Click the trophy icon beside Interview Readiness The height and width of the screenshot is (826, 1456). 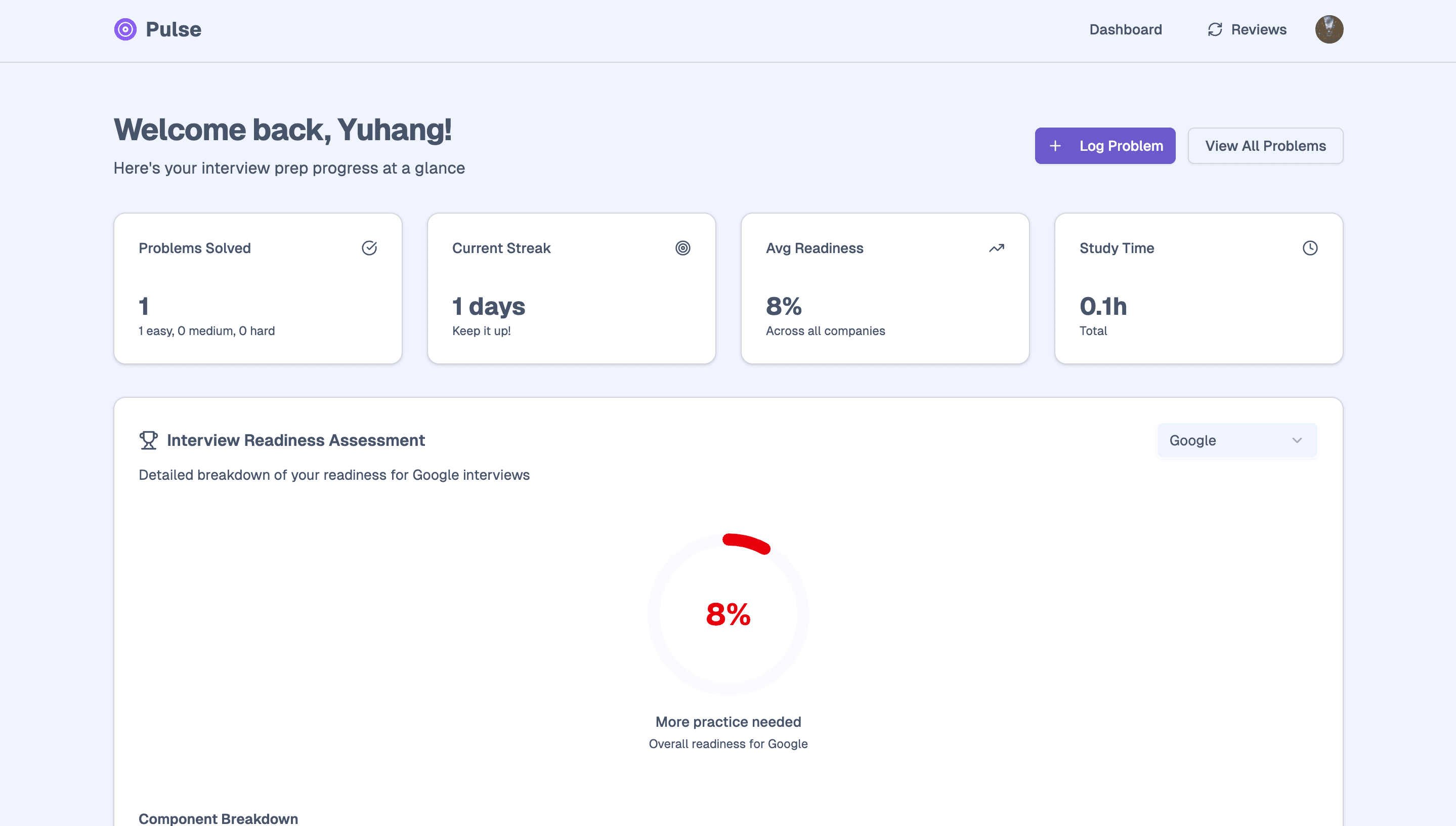[148, 440]
